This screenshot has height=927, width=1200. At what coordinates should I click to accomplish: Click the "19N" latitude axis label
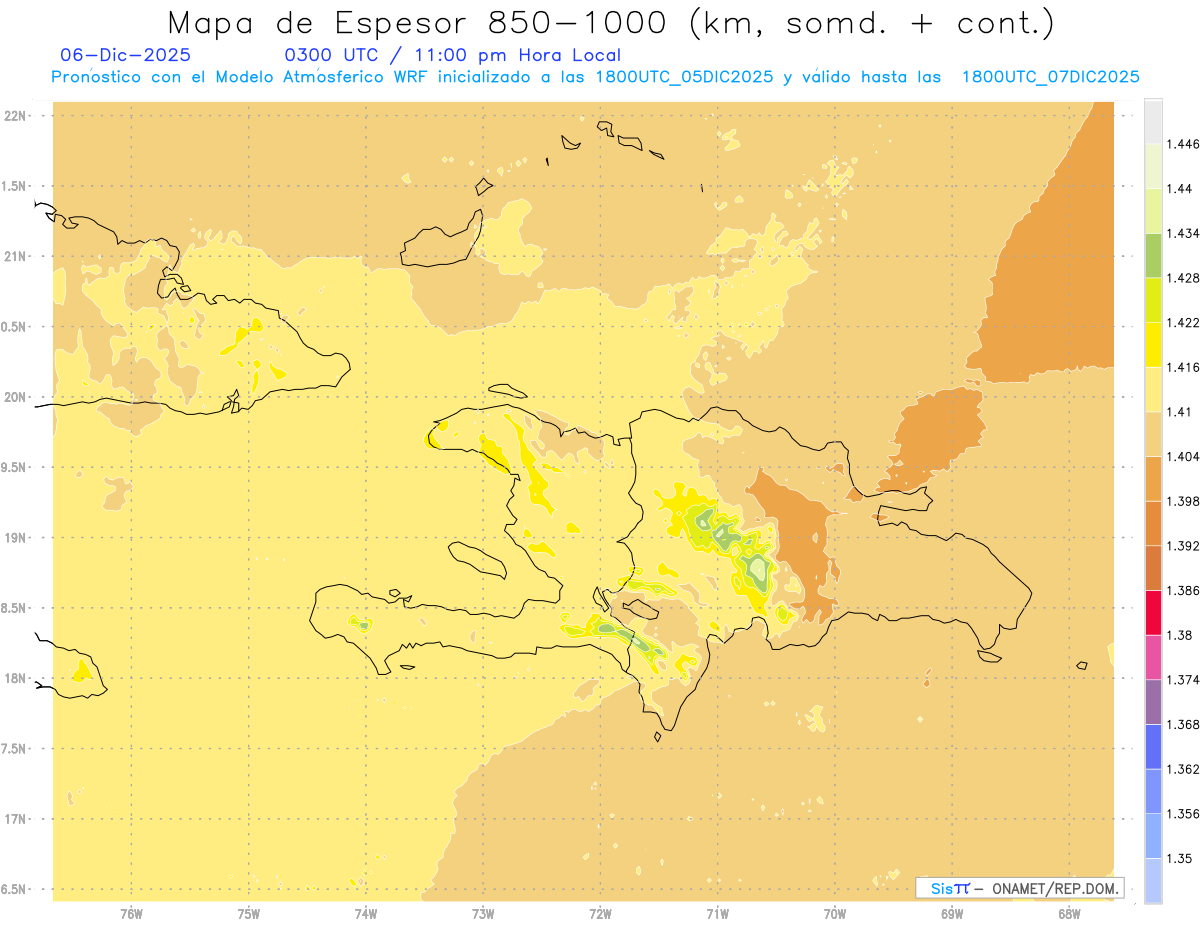pyautogui.click(x=16, y=538)
